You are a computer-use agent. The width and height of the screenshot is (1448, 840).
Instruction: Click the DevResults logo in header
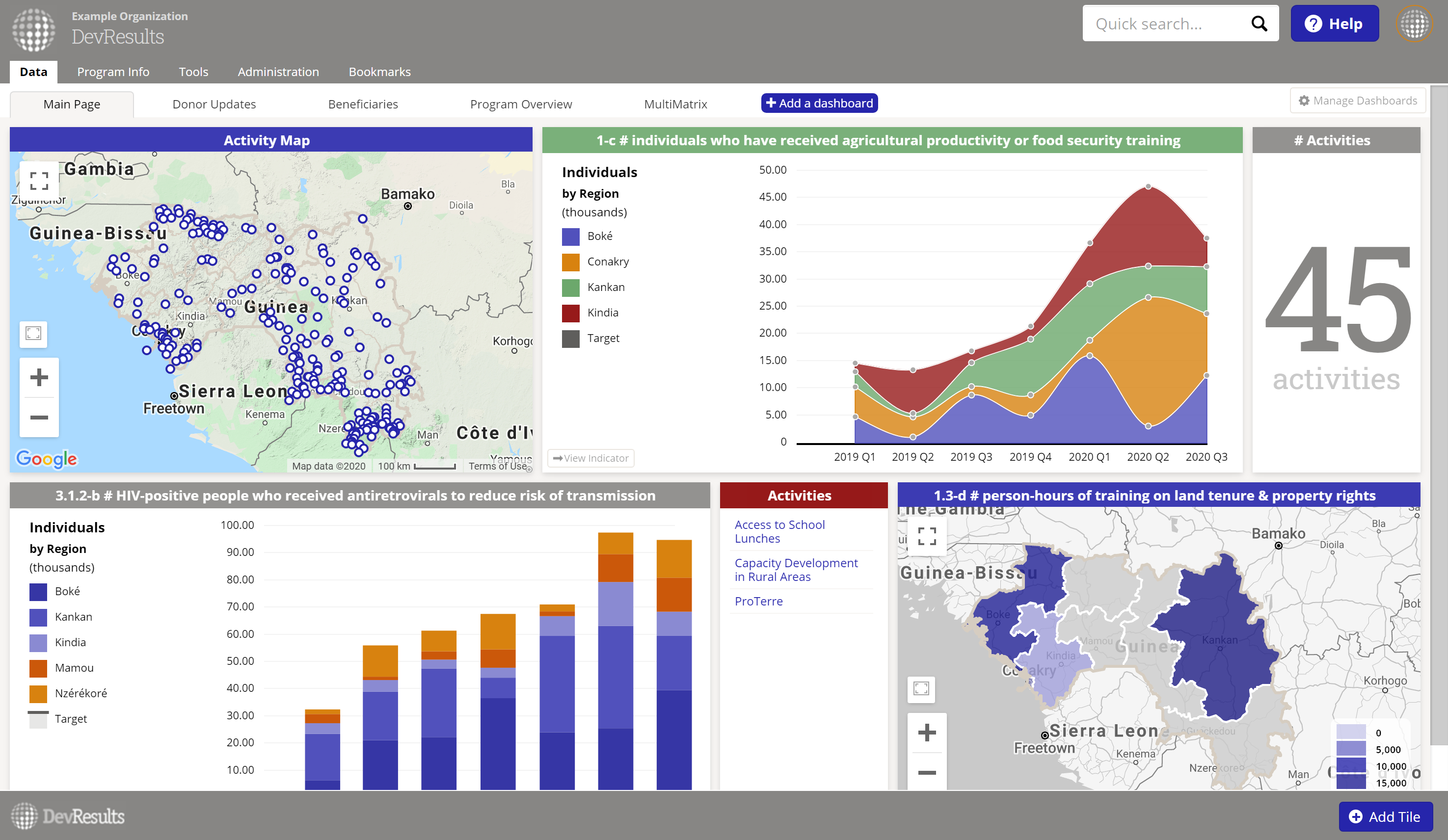[34, 29]
